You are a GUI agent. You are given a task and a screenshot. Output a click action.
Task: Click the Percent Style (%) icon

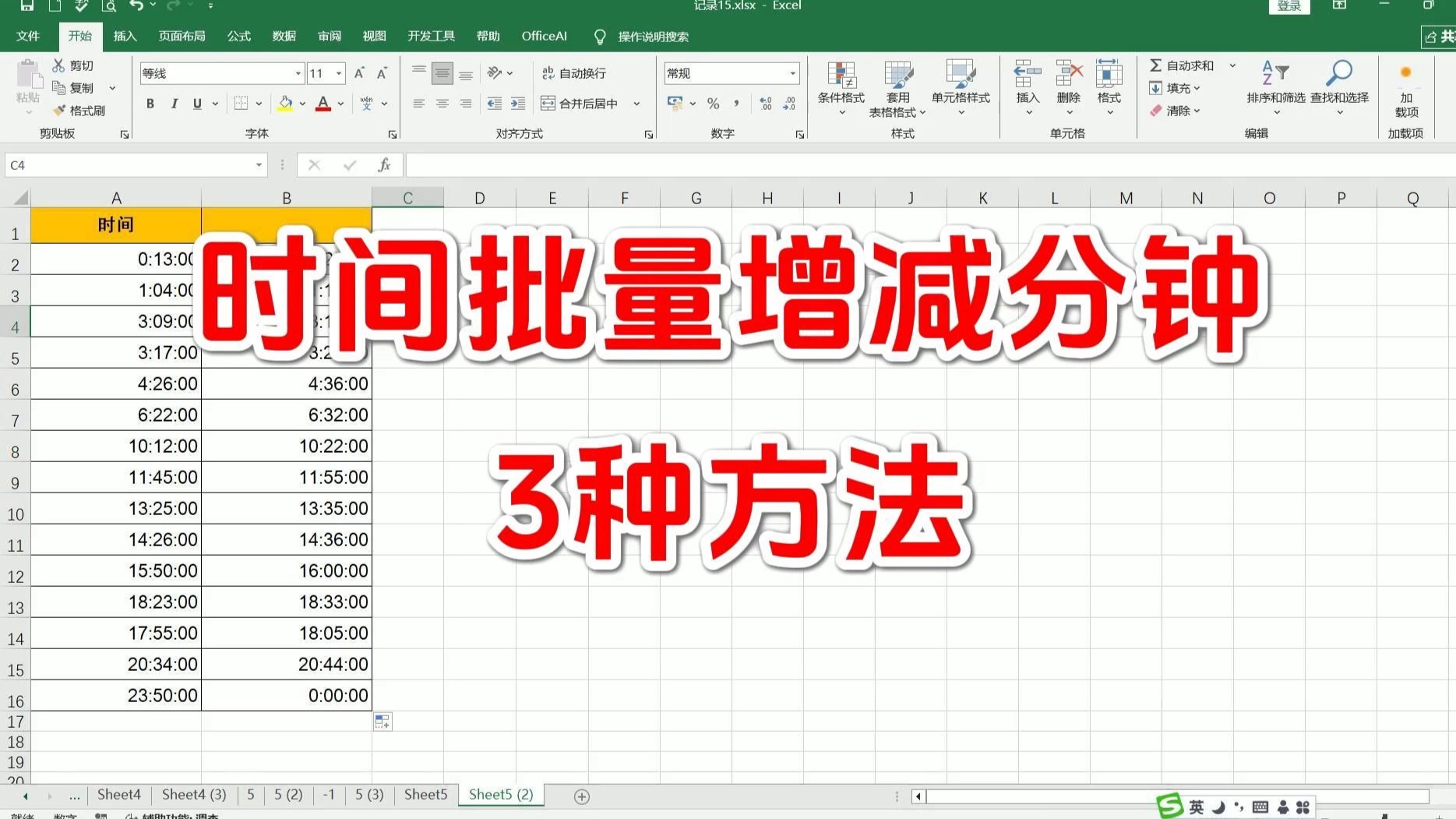[x=712, y=103]
